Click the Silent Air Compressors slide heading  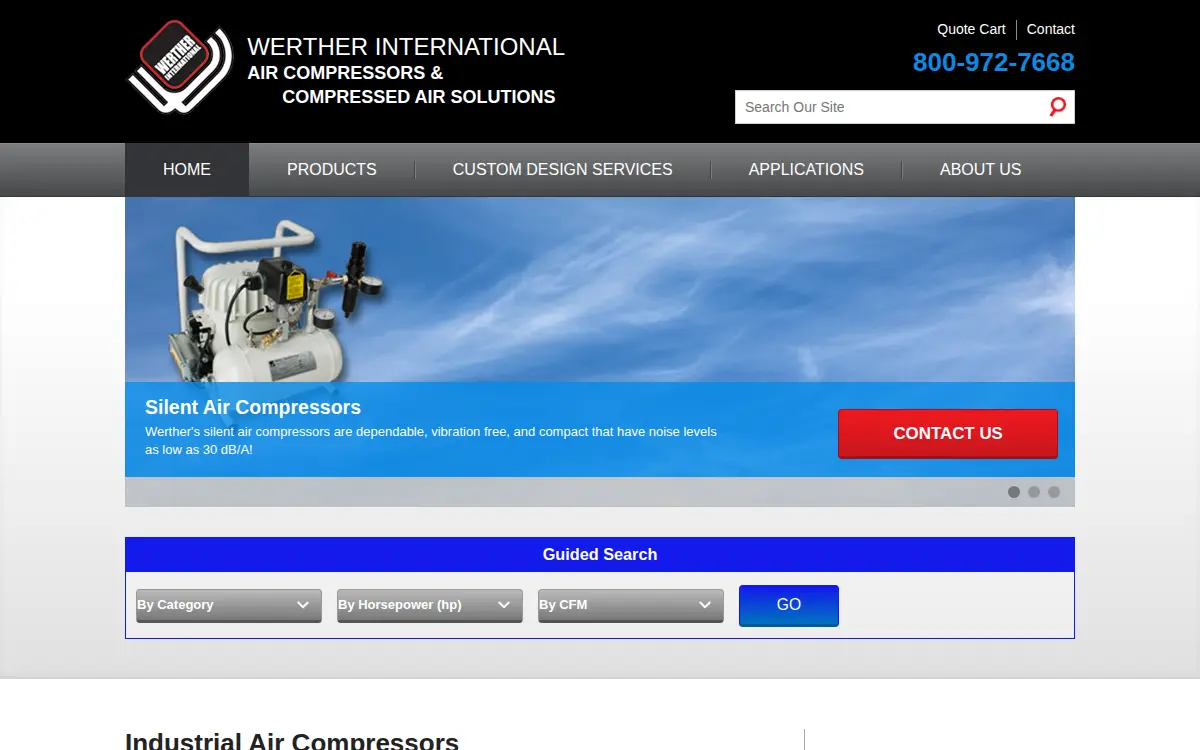253,407
